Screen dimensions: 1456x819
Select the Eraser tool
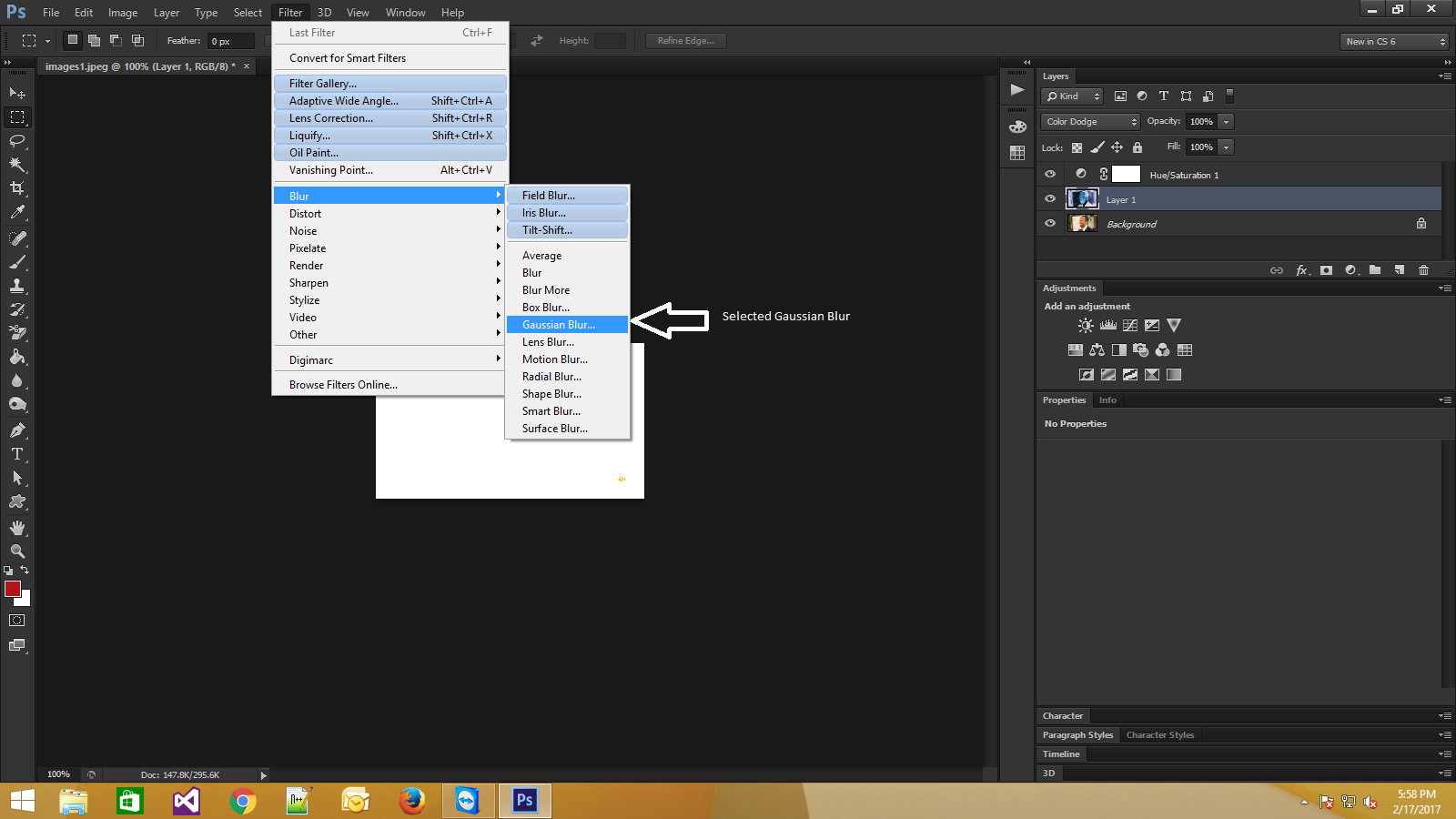pos(17,333)
